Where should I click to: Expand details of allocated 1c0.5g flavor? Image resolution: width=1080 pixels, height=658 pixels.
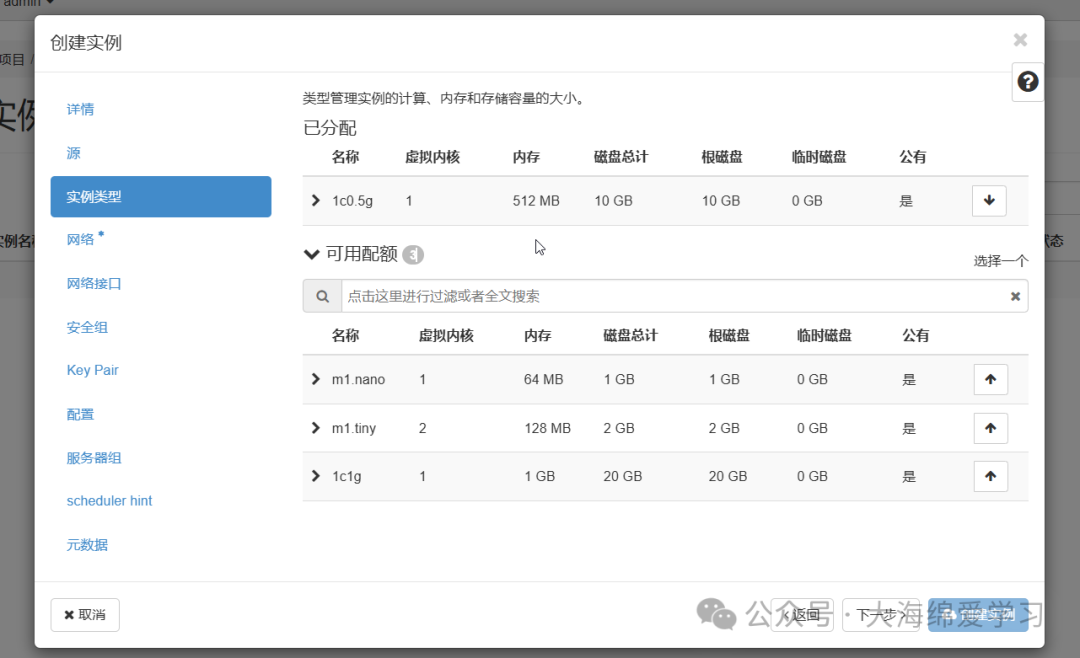pos(316,200)
